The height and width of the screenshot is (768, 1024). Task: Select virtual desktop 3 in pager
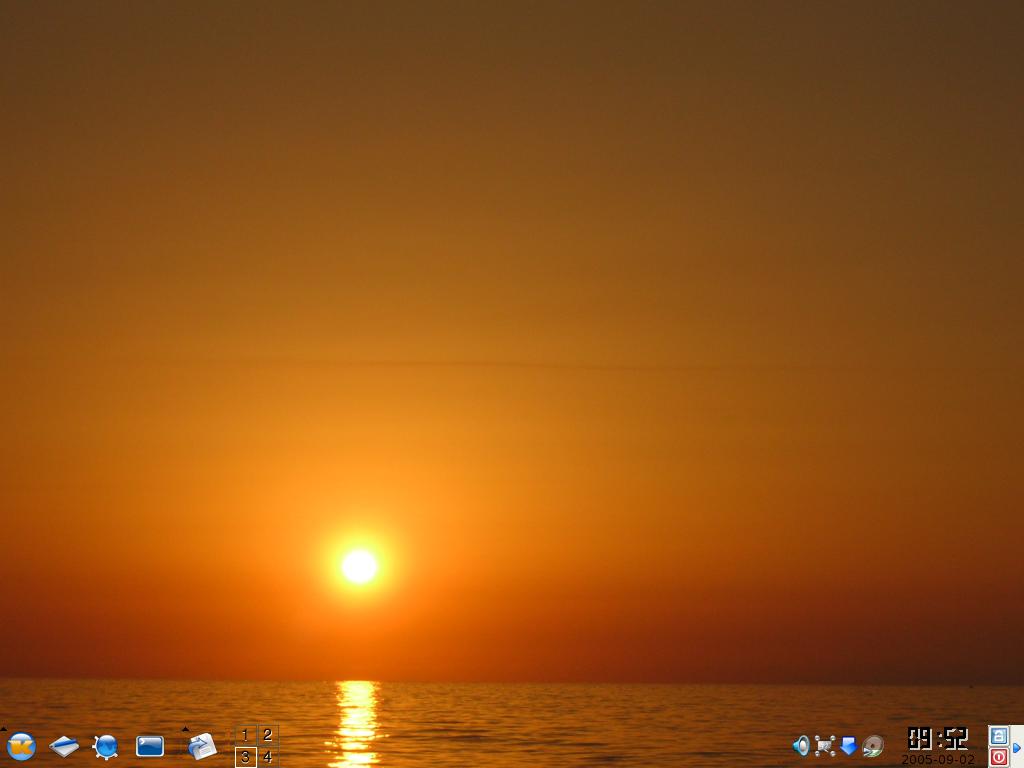[x=245, y=757]
